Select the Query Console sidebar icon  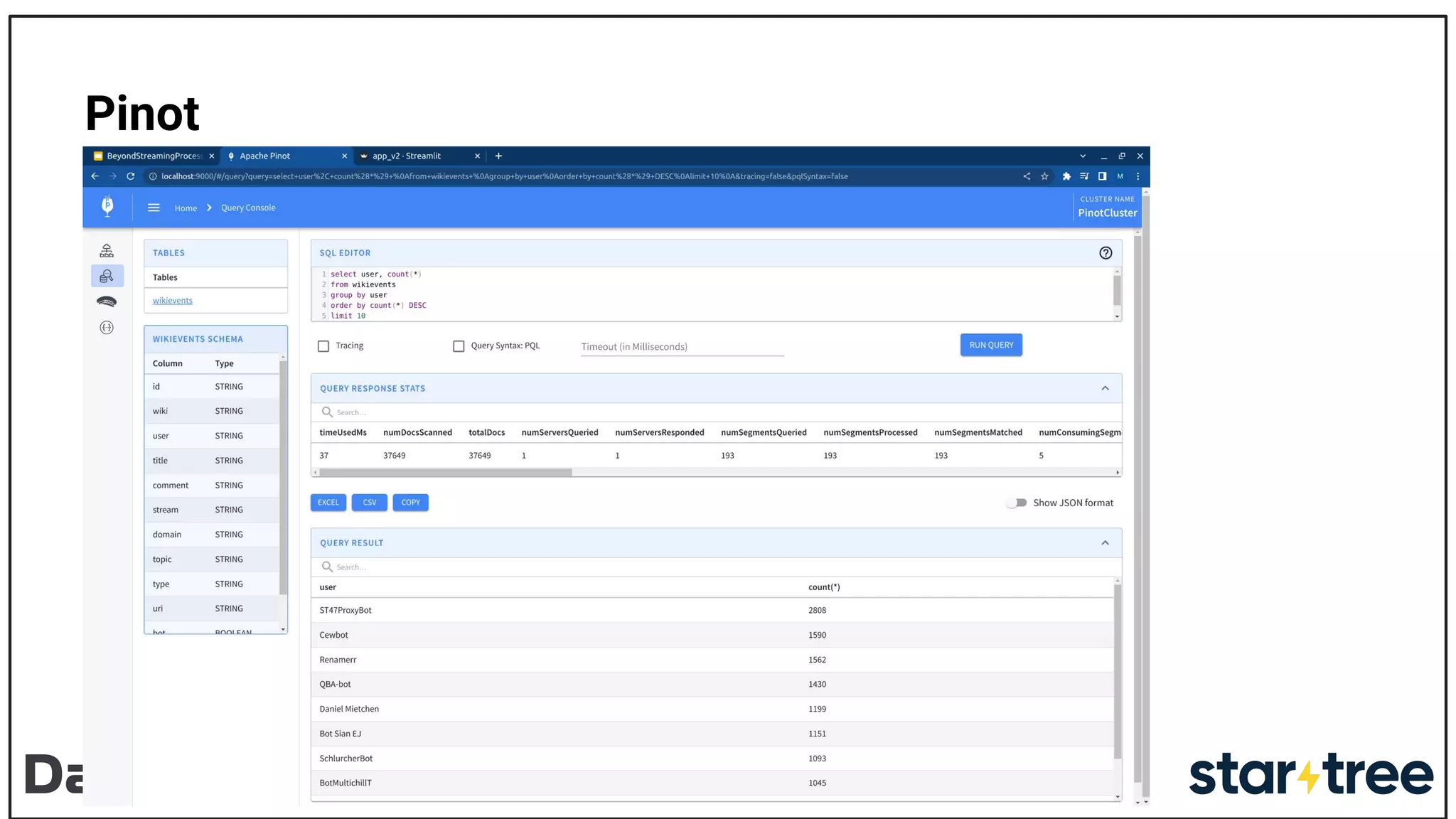click(x=107, y=276)
